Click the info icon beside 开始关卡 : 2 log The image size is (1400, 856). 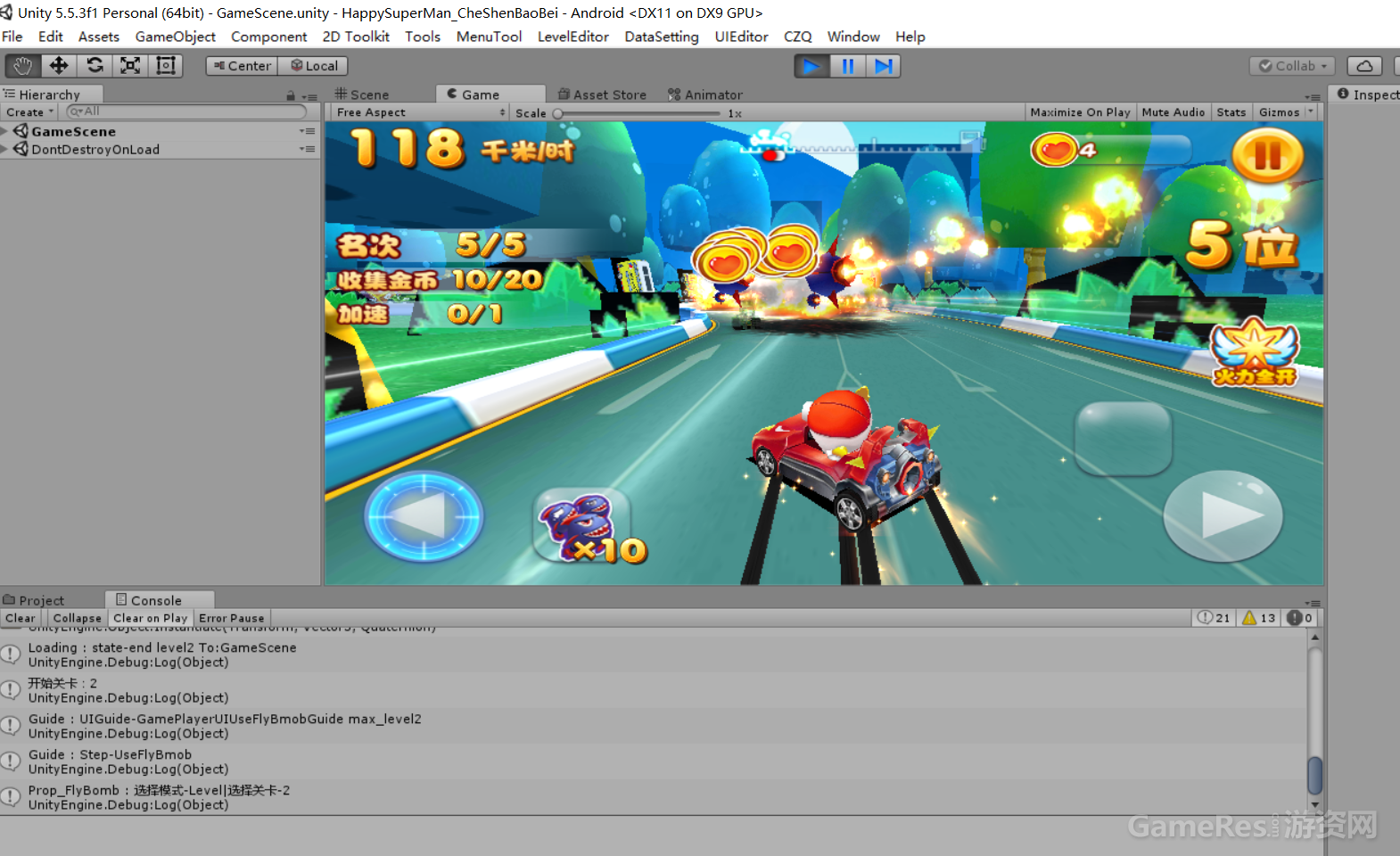click(11, 690)
